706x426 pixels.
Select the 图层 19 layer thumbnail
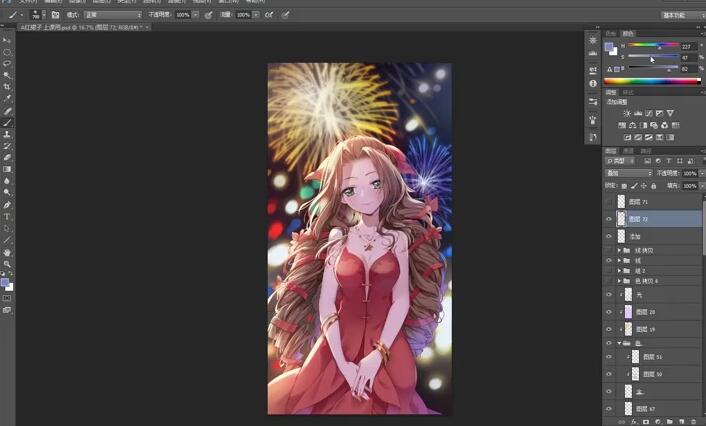click(628, 329)
